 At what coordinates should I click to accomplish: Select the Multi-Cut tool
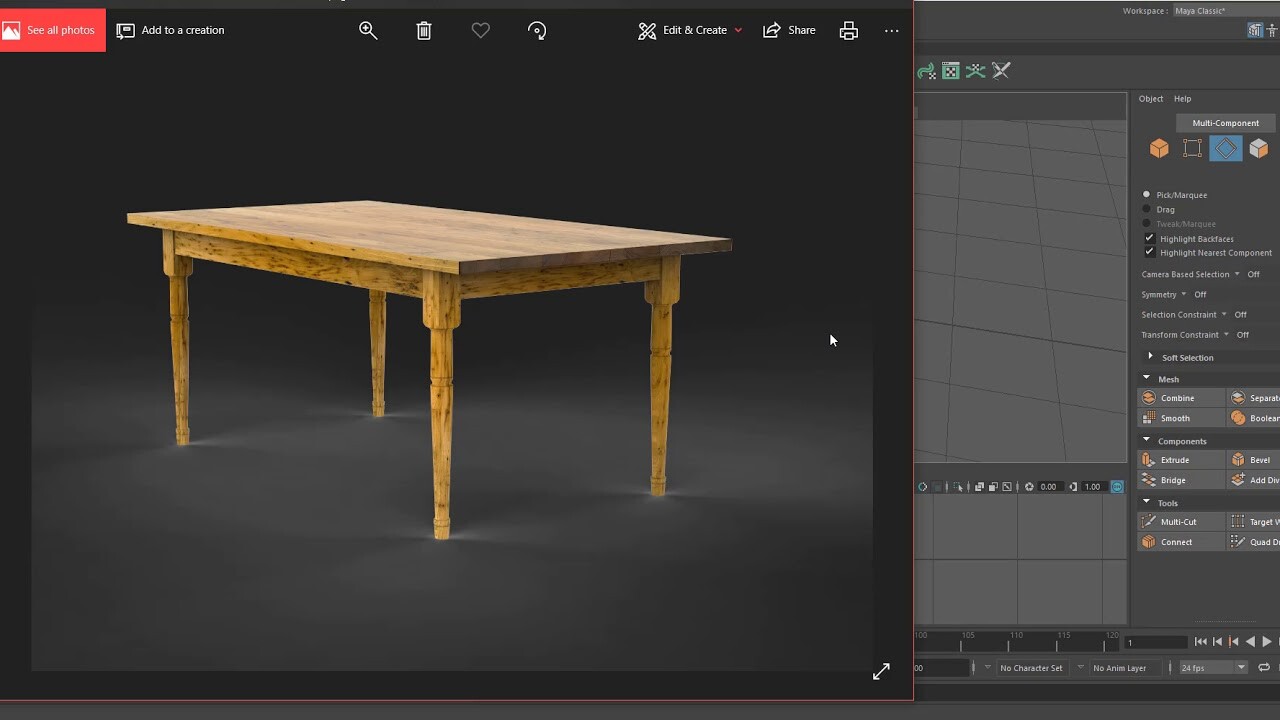point(1180,521)
